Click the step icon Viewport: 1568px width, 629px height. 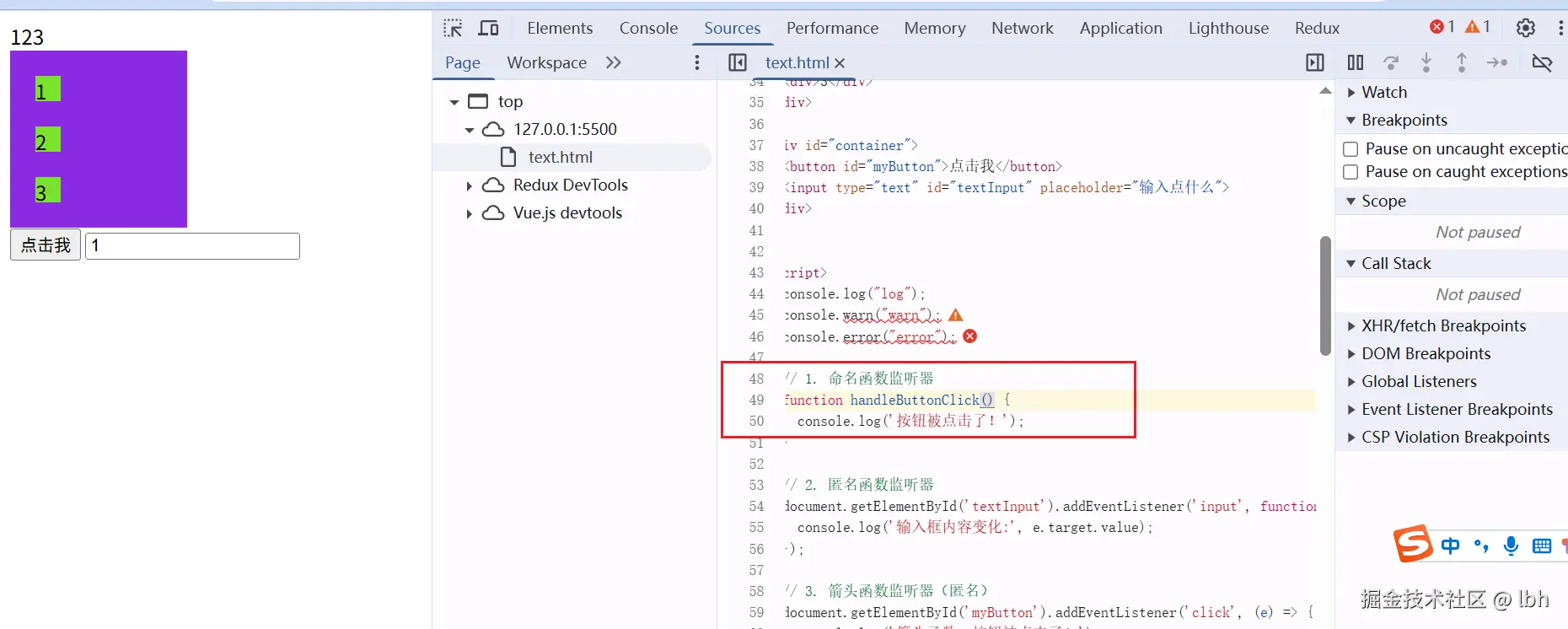[x=1497, y=62]
